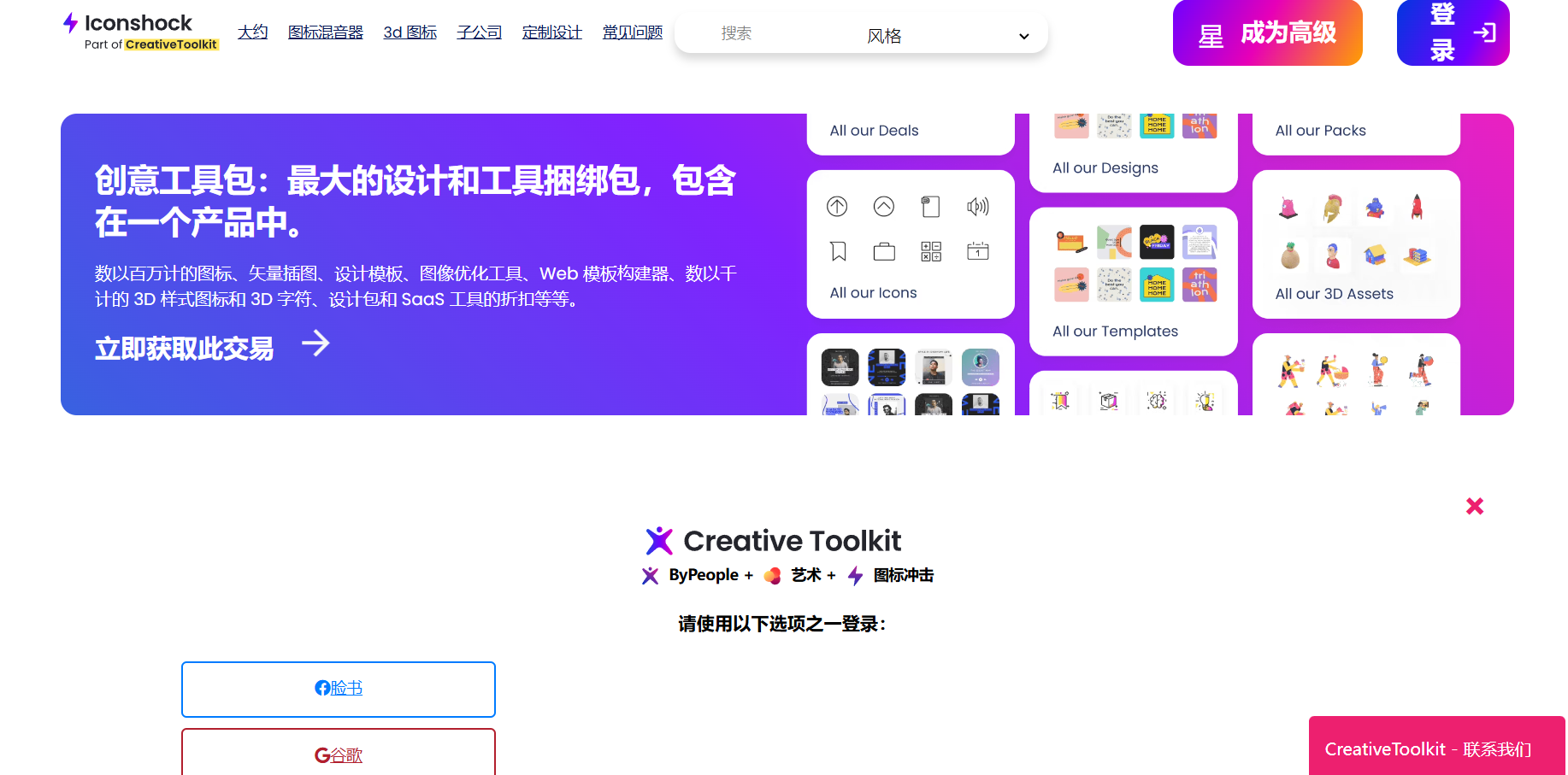Open the 图标混音器 menu item
The width and height of the screenshot is (1568, 775).
coord(326,32)
